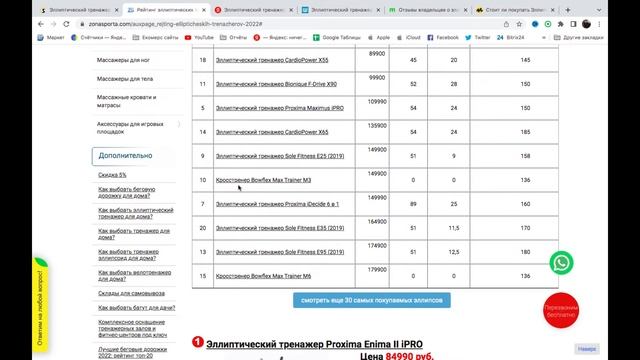
Task: Expand the hidden bookmarks overflow chevron
Action: [x=543, y=38]
